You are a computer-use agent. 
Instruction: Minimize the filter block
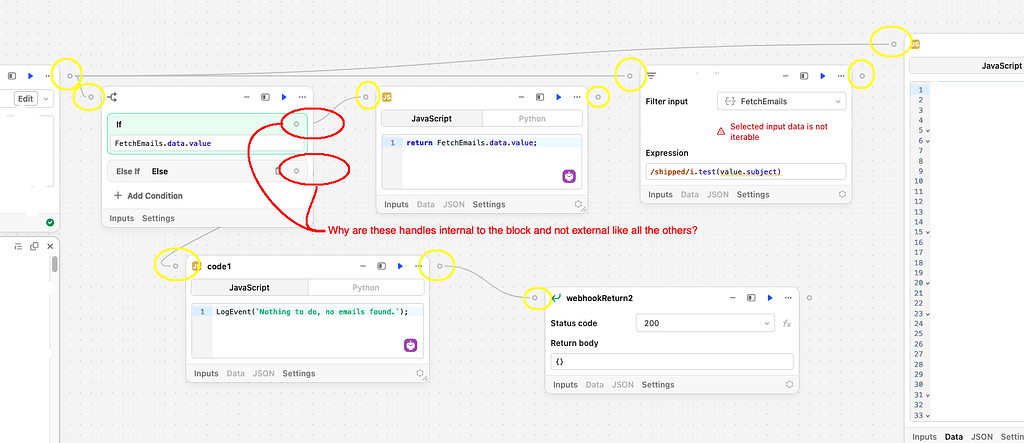click(x=786, y=76)
